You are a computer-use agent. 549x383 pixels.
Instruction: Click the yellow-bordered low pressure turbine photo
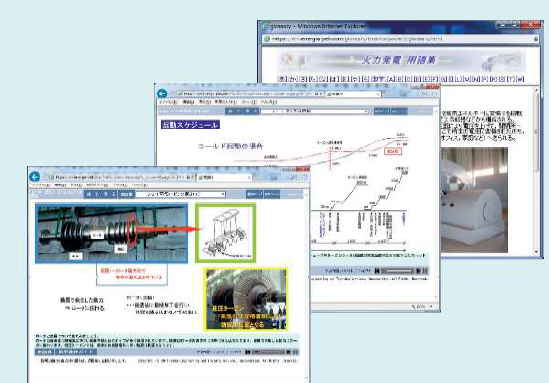[x=246, y=299]
